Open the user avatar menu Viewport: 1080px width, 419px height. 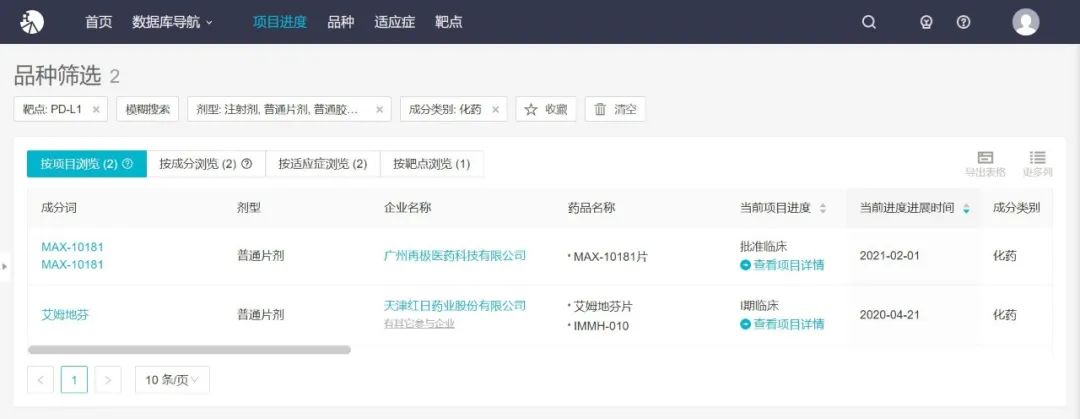coord(1026,22)
